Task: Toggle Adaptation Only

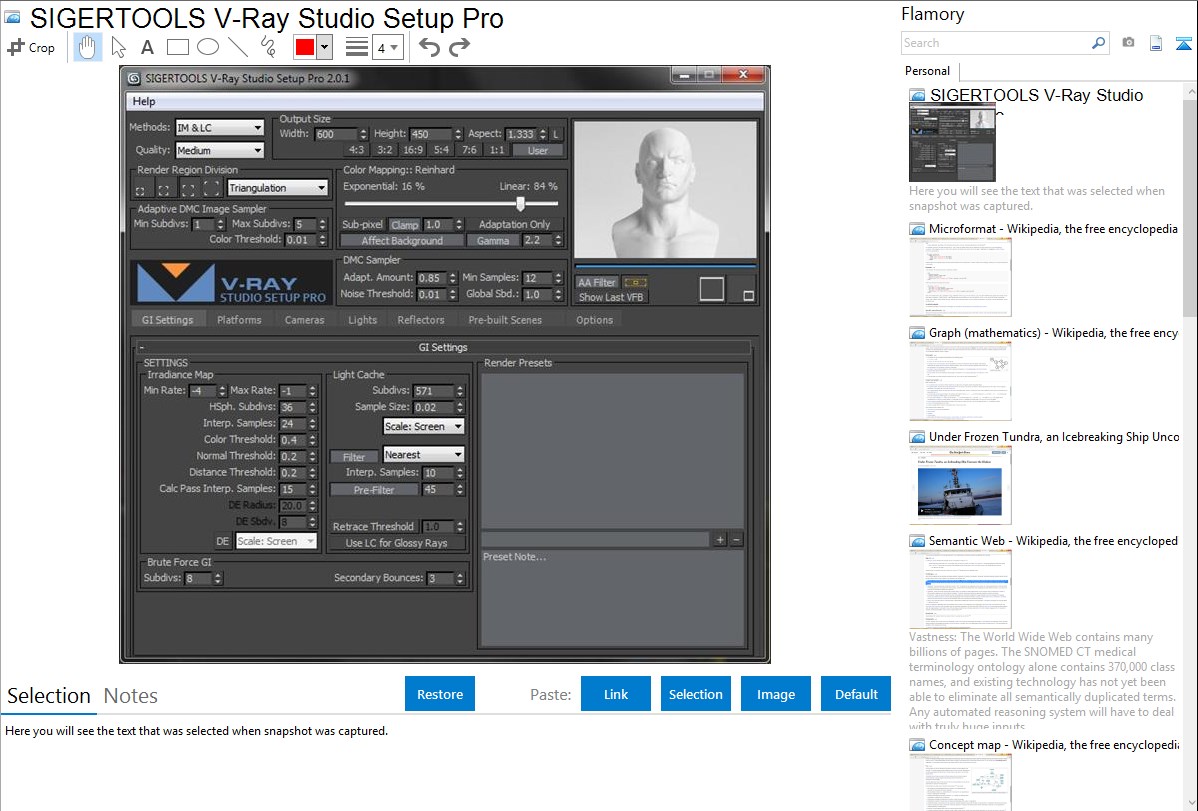Action: [x=514, y=225]
